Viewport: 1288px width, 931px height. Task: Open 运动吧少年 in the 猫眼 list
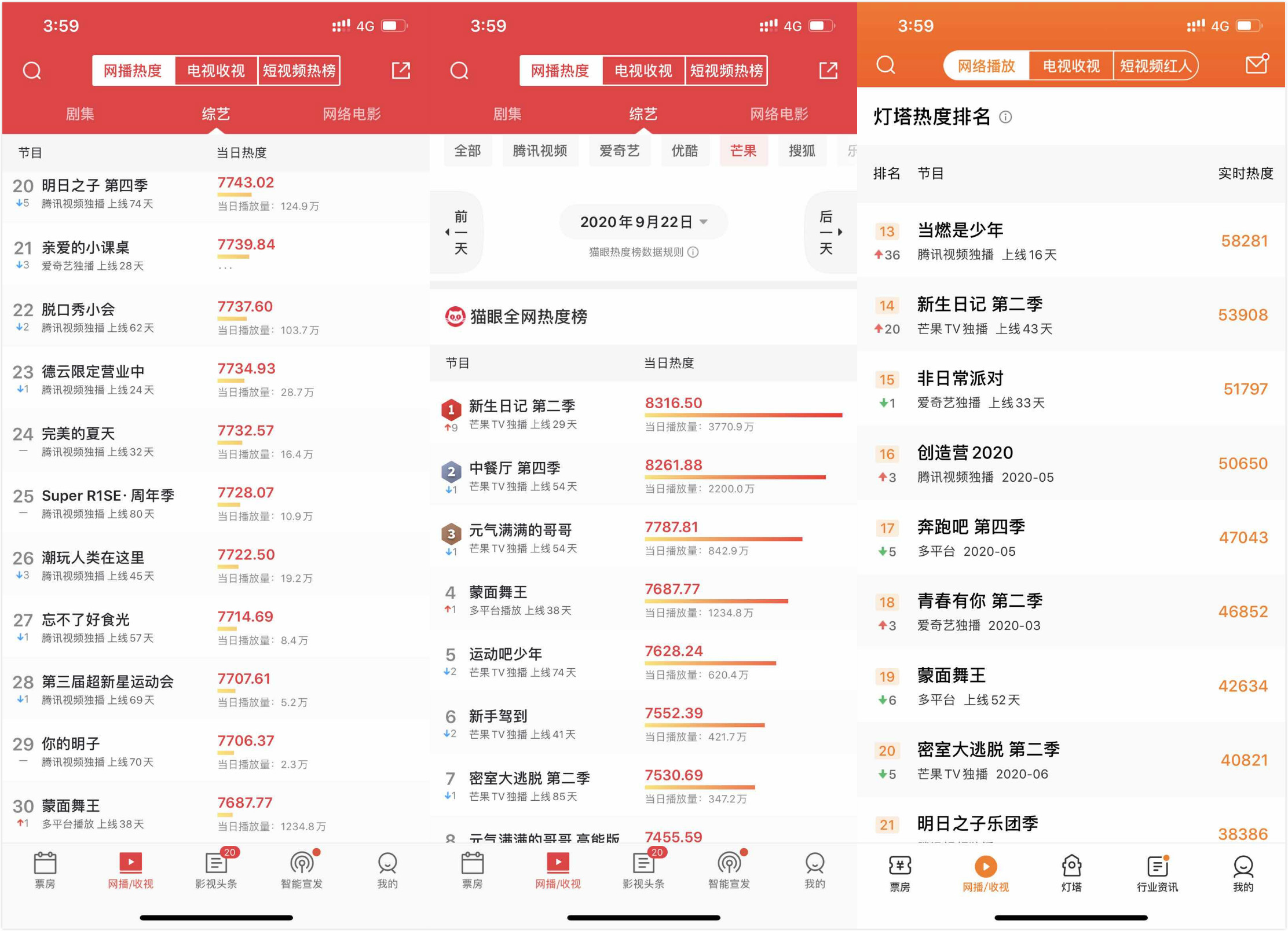[x=643, y=662]
